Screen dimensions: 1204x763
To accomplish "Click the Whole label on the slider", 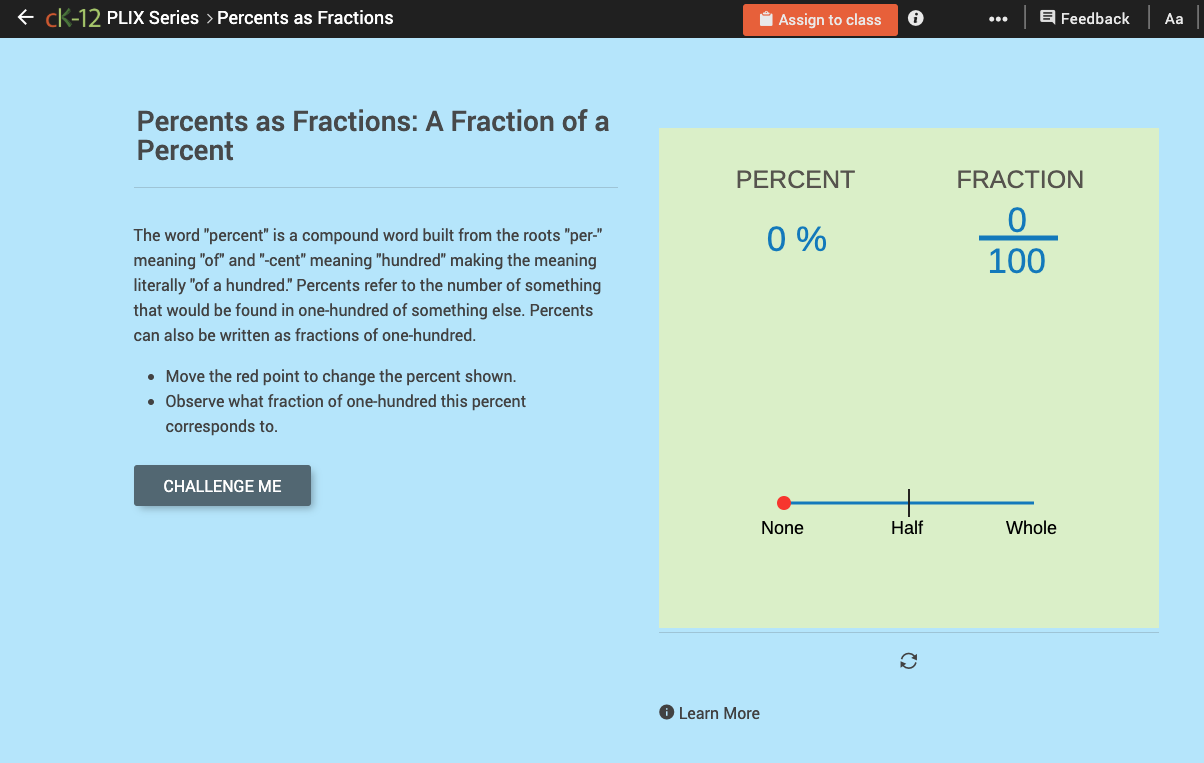I will (x=1031, y=527).
